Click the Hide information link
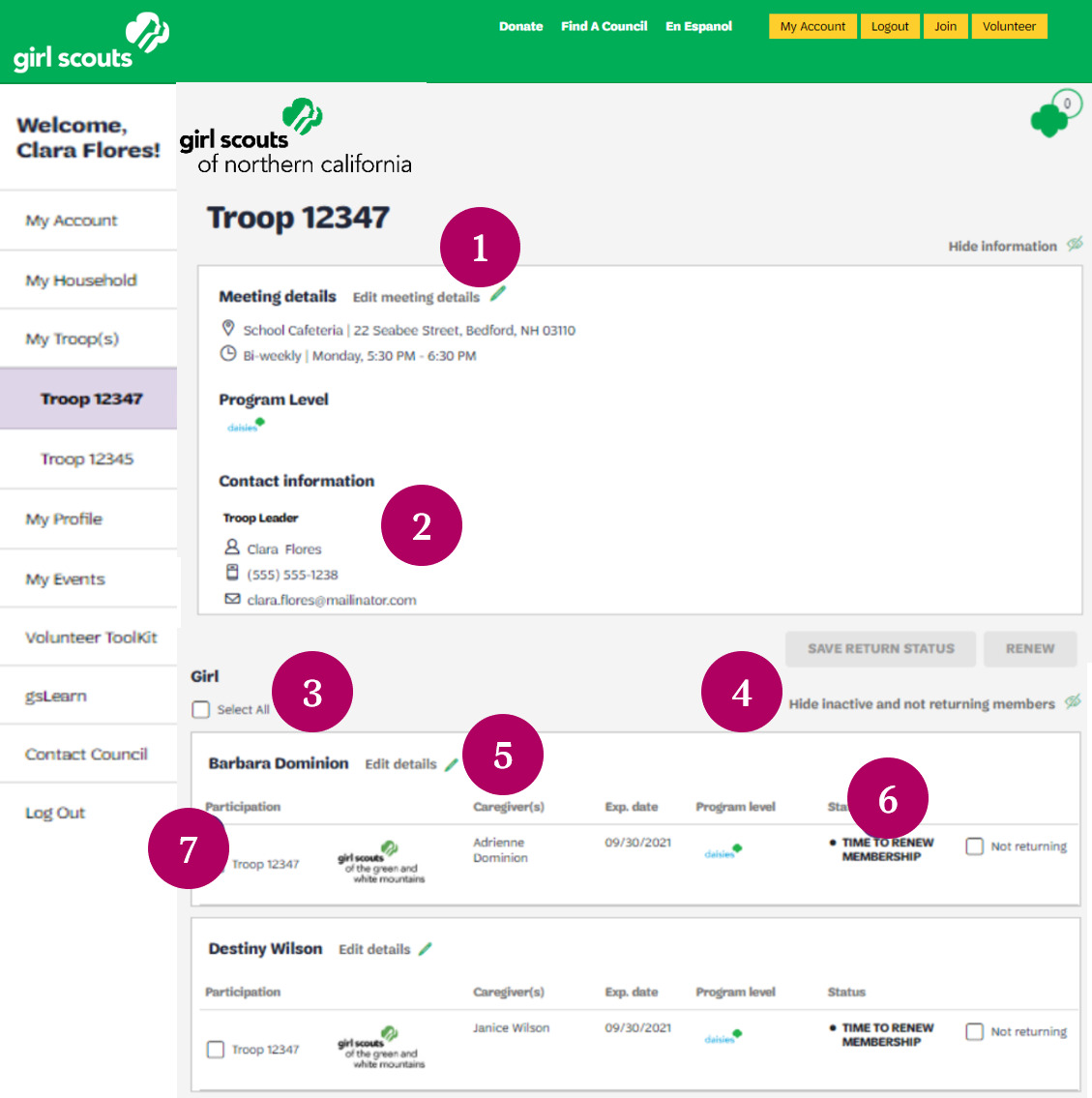The width and height of the screenshot is (1092, 1098). point(1002,247)
